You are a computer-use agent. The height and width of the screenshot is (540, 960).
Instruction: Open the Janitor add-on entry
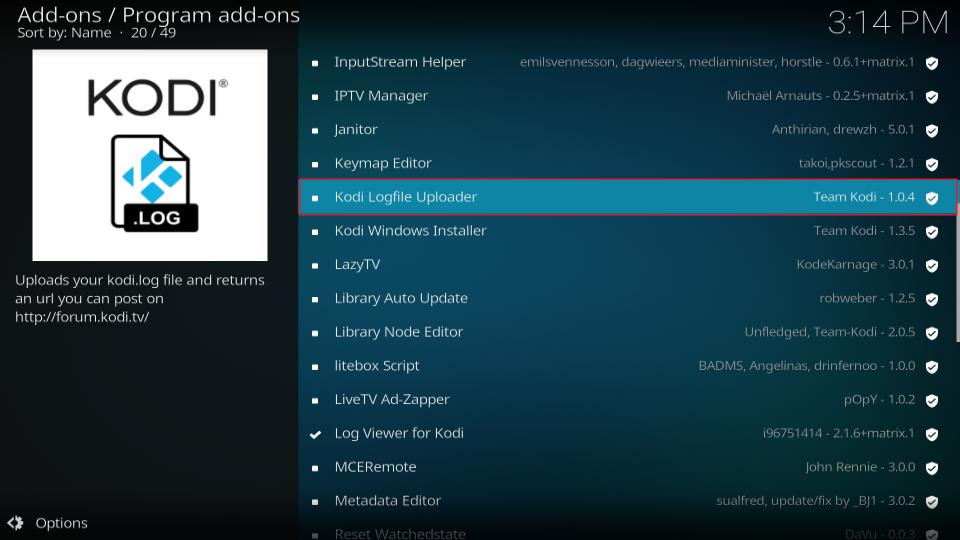point(628,130)
